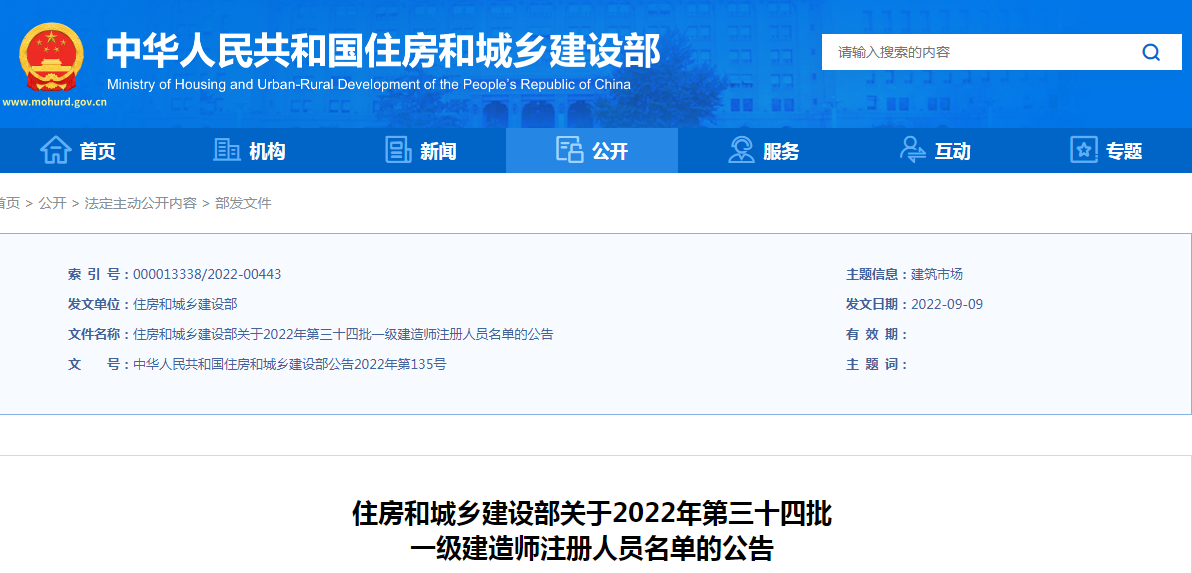
Task: Go to 公开 in the breadcrumb
Action: pos(52,203)
